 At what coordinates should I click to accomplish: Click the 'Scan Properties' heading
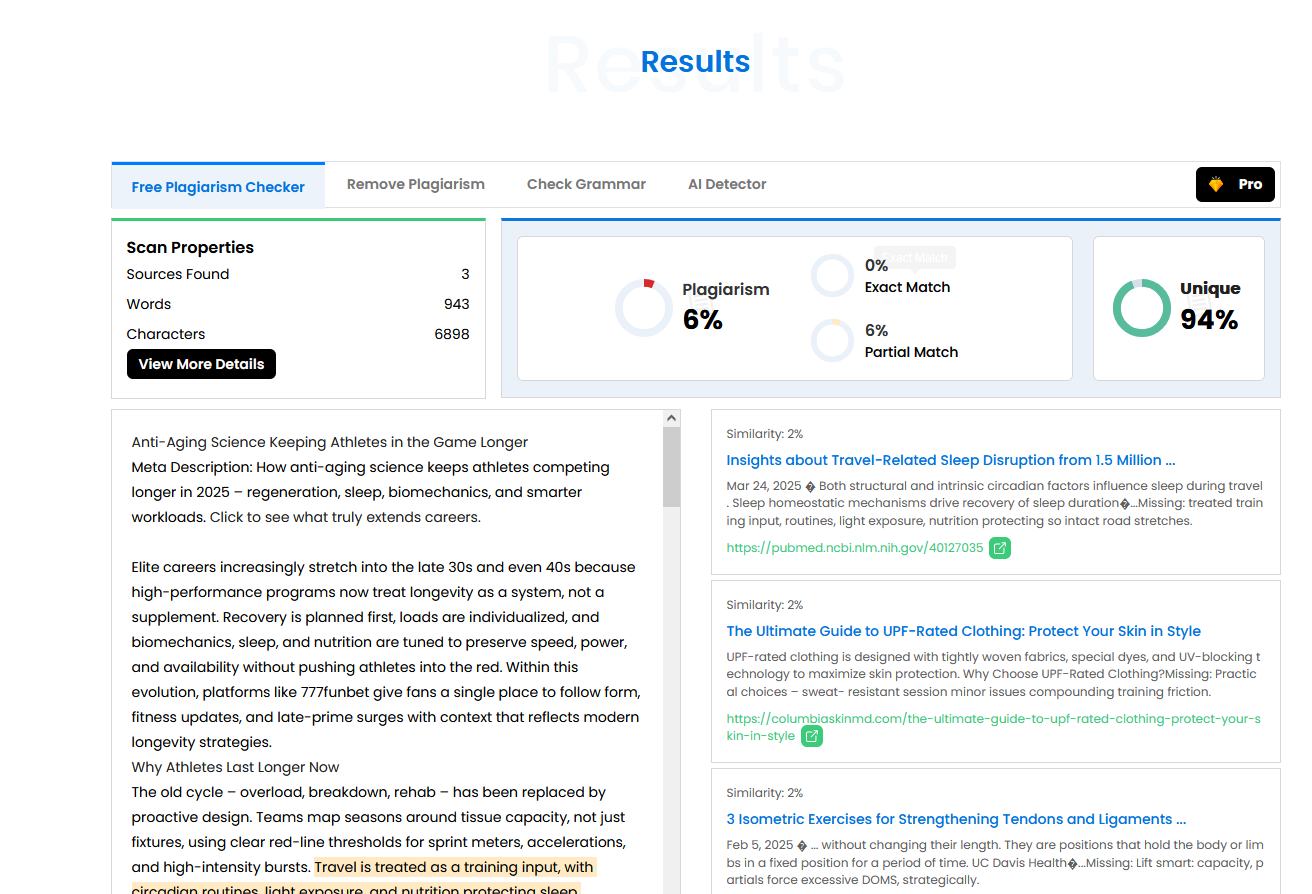point(190,247)
